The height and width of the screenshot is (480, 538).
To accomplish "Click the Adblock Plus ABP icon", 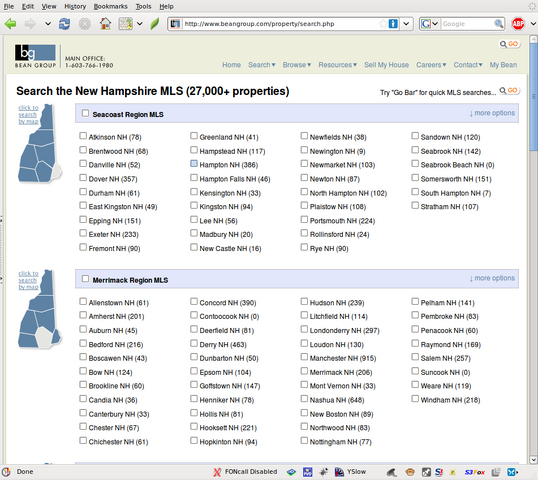I will click(518, 24).
